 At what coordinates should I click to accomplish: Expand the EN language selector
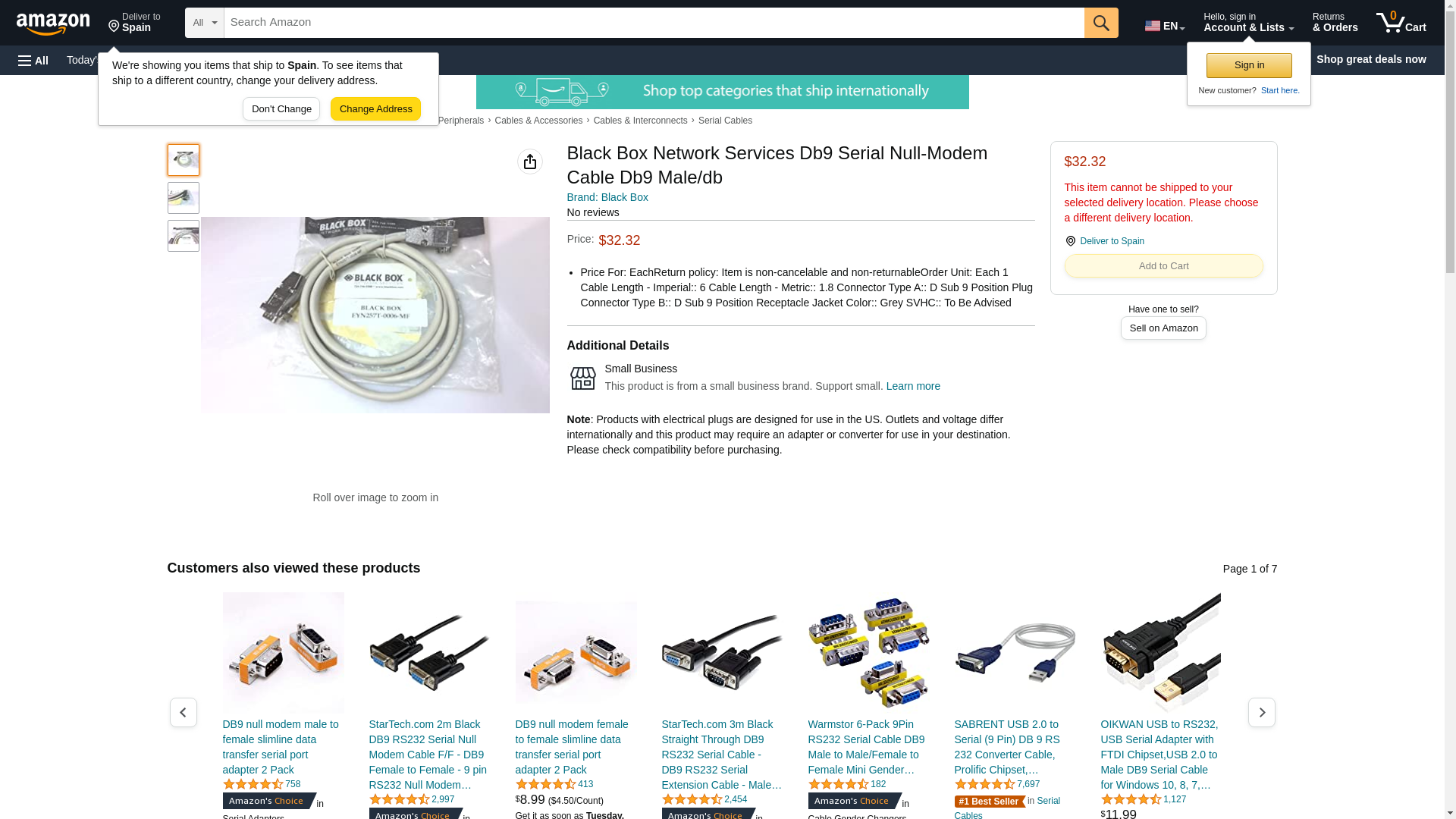(1165, 25)
